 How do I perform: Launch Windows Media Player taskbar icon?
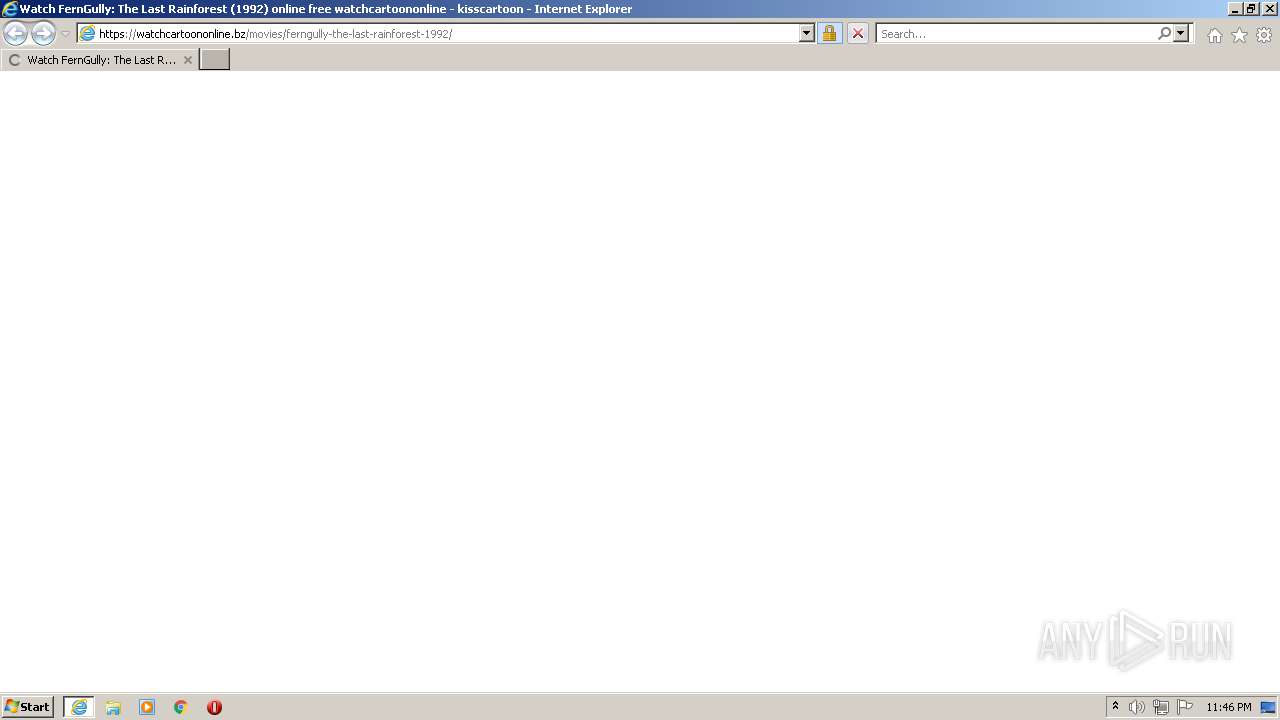click(x=147, y=707)
